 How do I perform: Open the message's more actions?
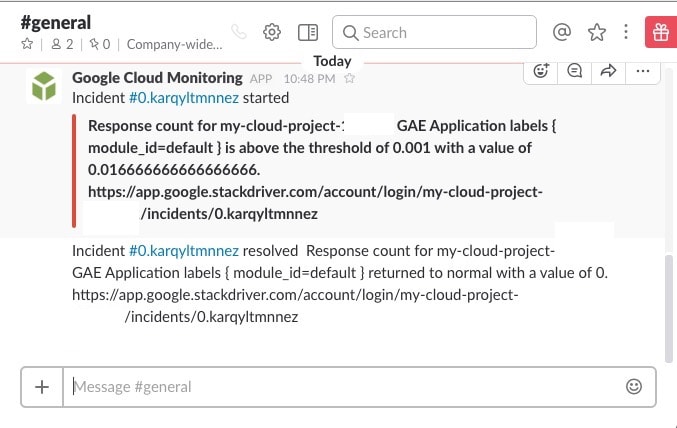click(642, 71)
